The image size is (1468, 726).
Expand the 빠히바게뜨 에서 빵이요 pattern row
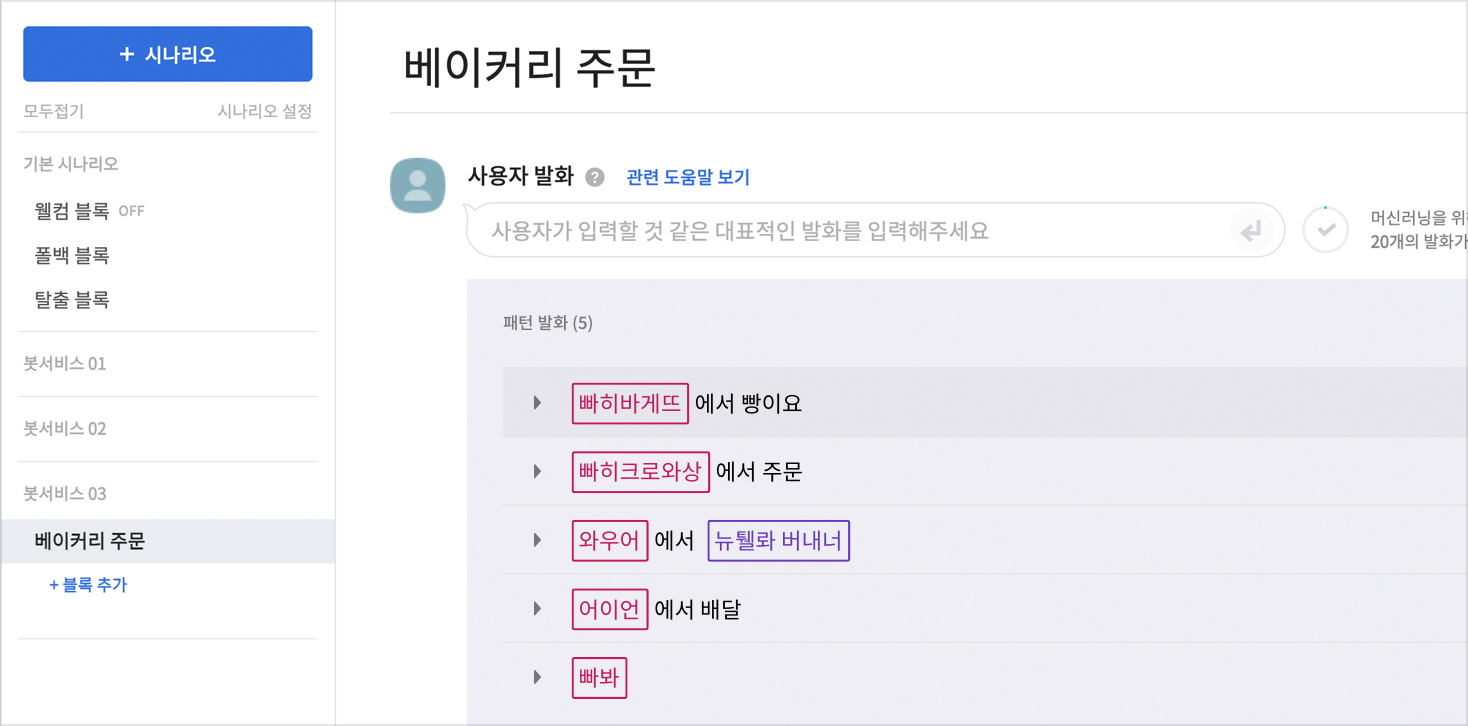(x=538, y=403)
